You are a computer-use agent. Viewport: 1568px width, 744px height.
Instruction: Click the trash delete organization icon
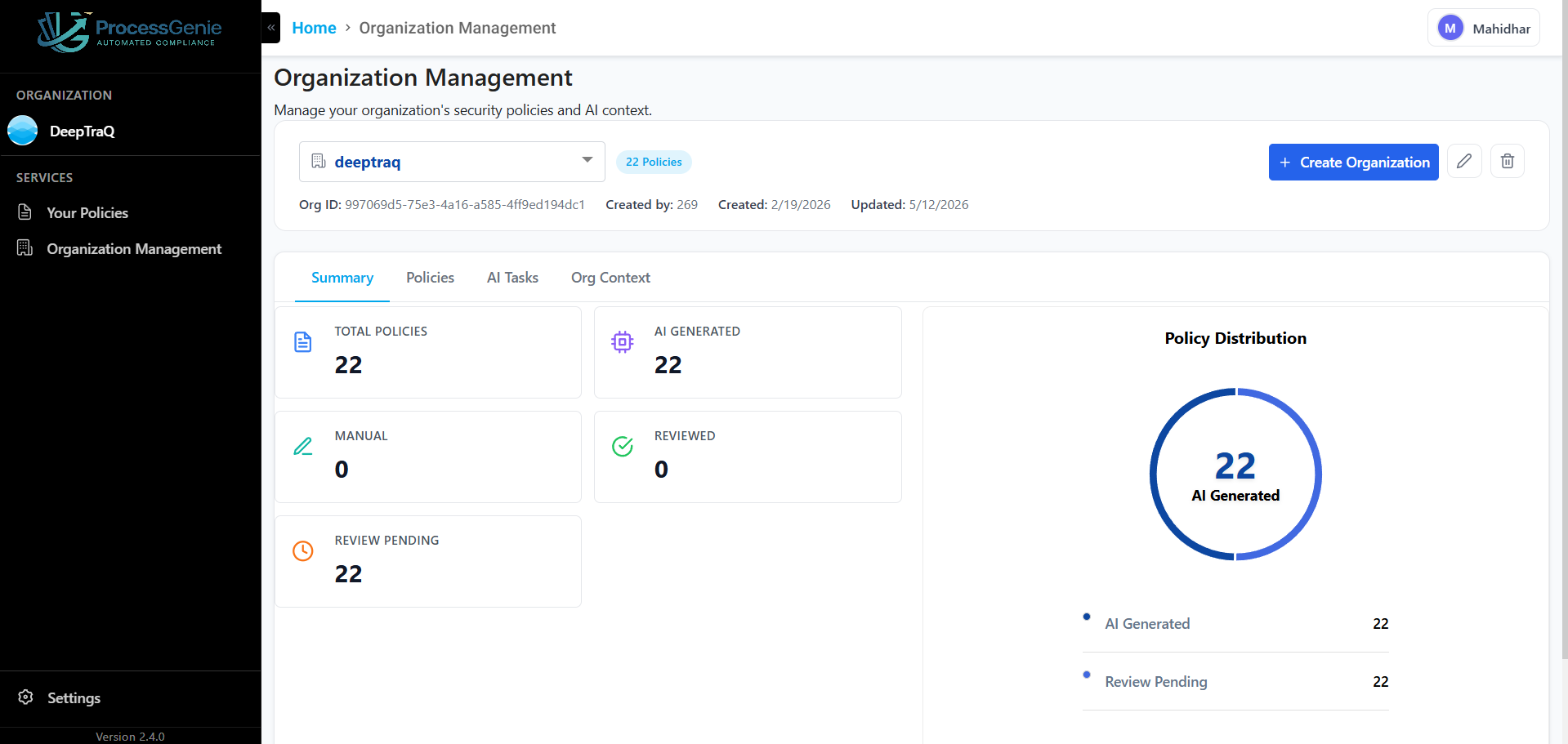[x=1508, y=161]
